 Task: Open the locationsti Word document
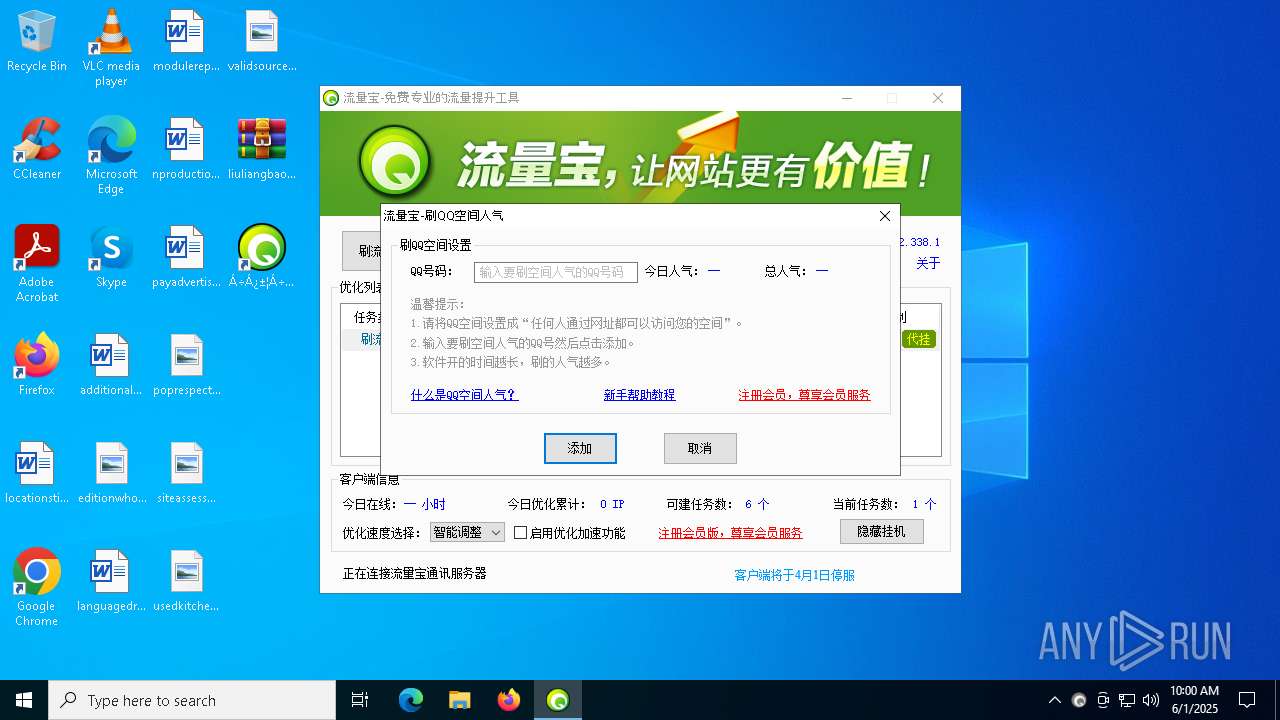click(37, 473)
